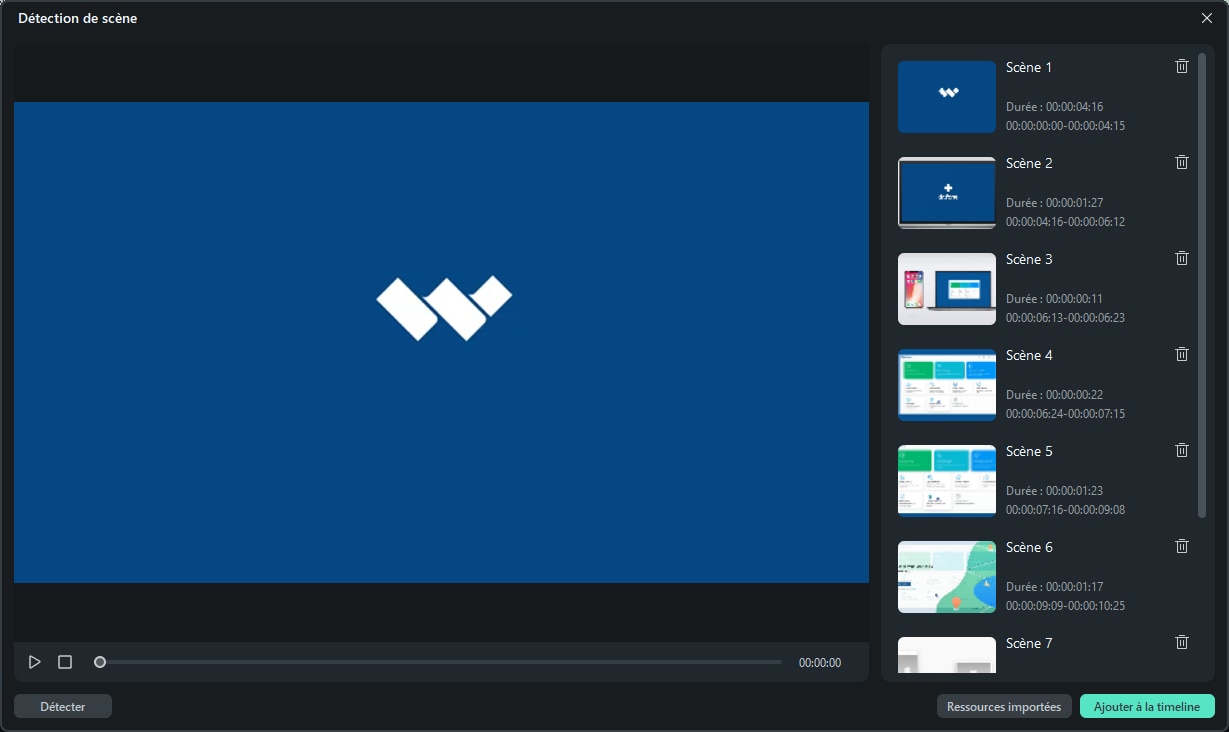Click the "Scène 1" label
This screenshot has width=1229, height=732.
pyautogui.click(x=1029, y=67)
